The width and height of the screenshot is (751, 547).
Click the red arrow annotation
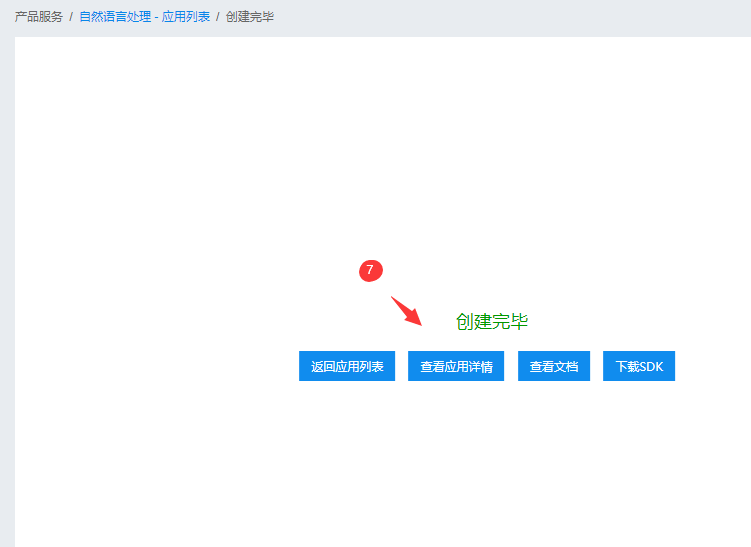[407, 311]
